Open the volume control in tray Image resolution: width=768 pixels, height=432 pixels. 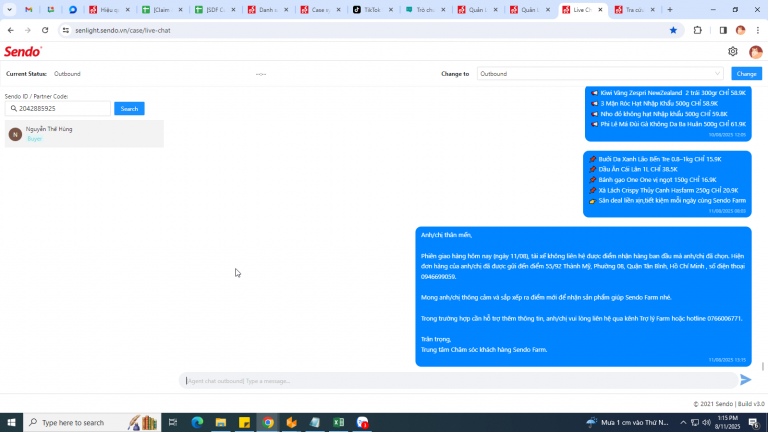[706, 422]
